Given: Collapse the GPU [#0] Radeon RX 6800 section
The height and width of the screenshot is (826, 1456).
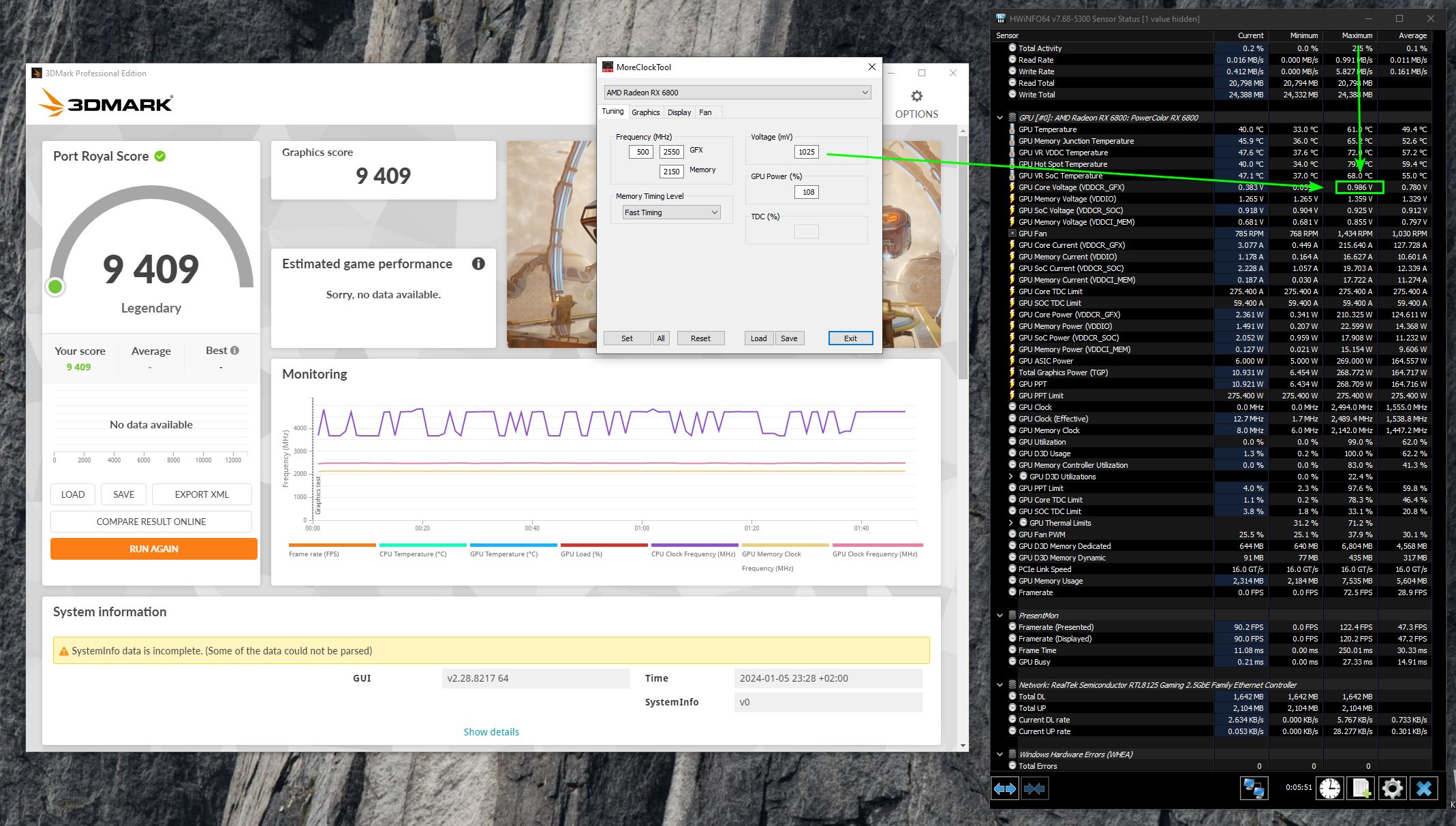Looking at the screenshot, I should (1000, 118).
